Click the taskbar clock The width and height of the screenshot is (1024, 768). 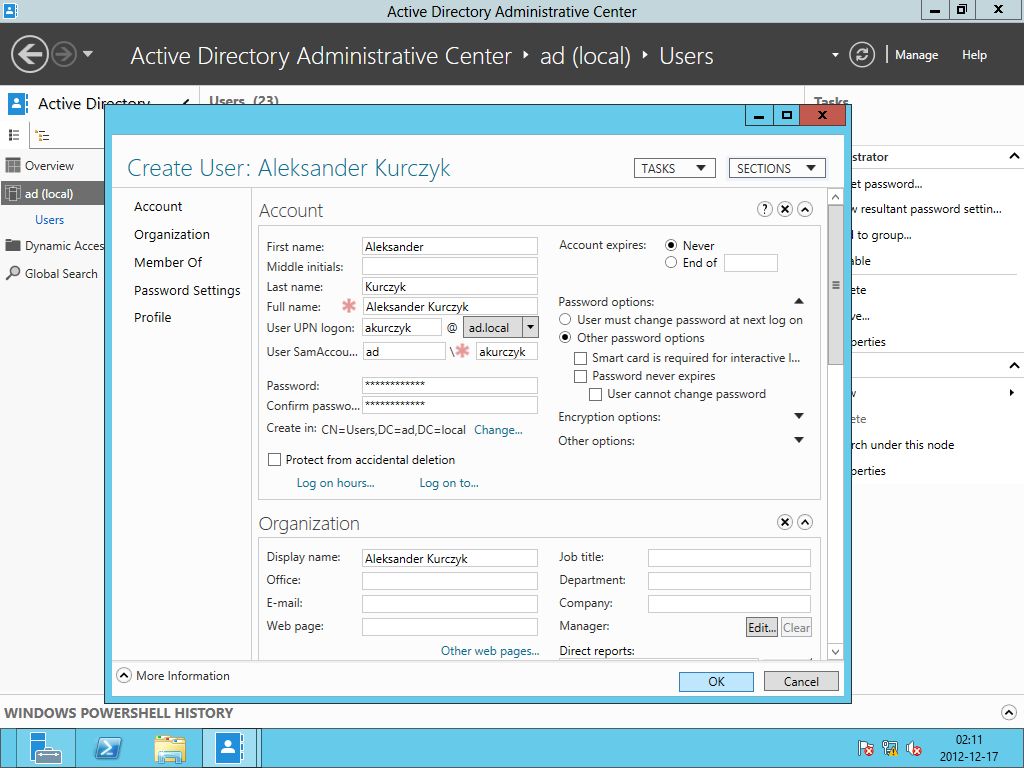968,748
